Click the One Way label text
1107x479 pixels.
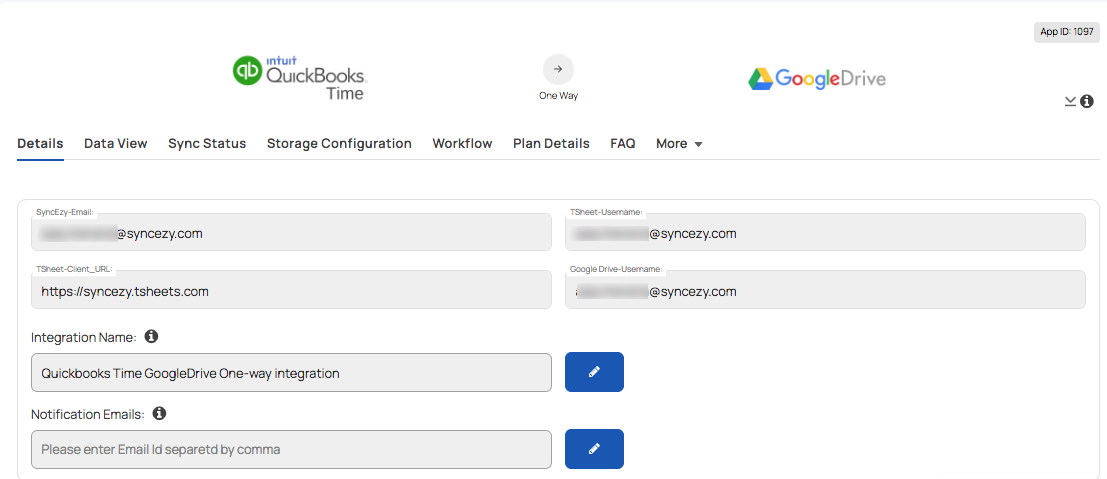coord(558,95)
